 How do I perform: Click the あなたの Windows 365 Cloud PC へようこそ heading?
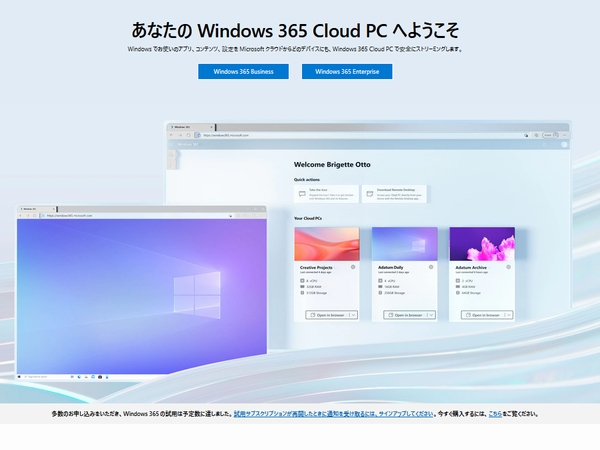[295, 30]
